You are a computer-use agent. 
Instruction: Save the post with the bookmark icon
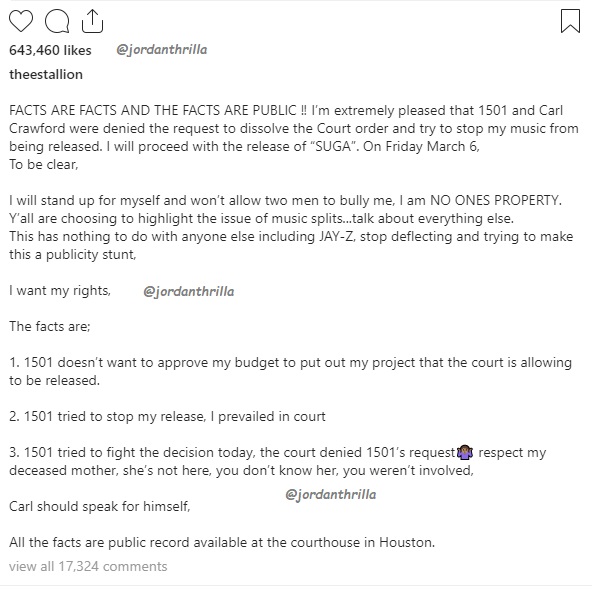570,21
